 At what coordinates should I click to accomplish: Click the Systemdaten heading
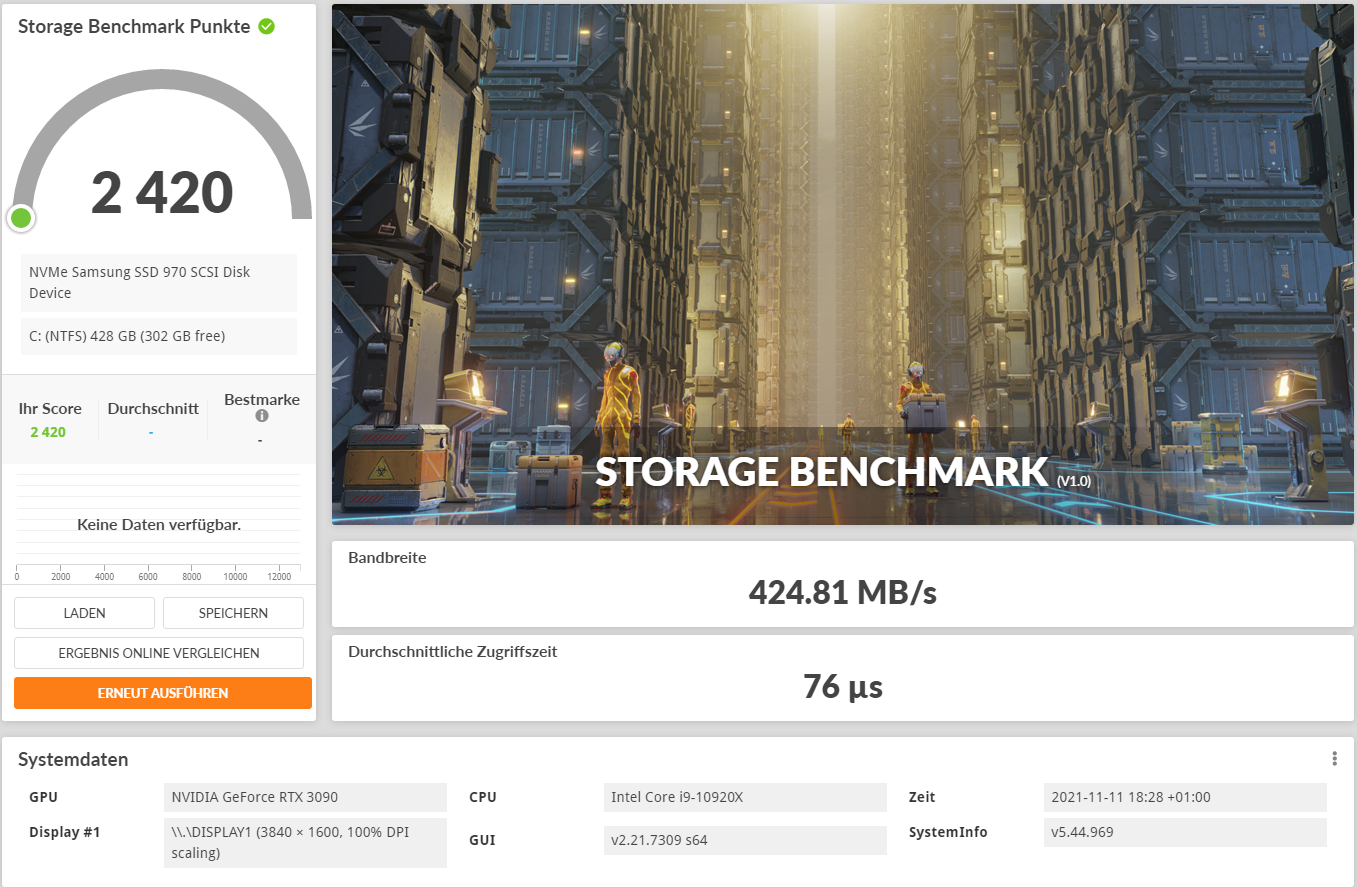click(x=73, y=760)
